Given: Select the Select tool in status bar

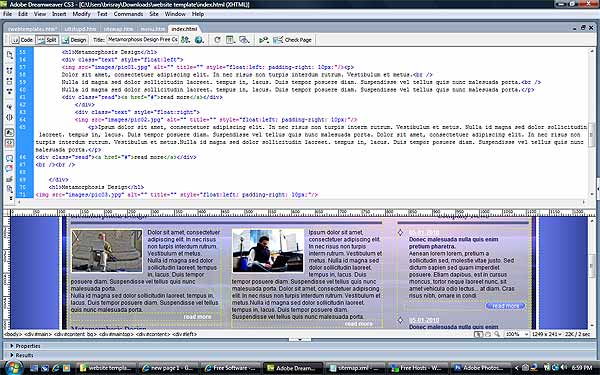Looking at the screenshot, I should [x=478, y=334].
